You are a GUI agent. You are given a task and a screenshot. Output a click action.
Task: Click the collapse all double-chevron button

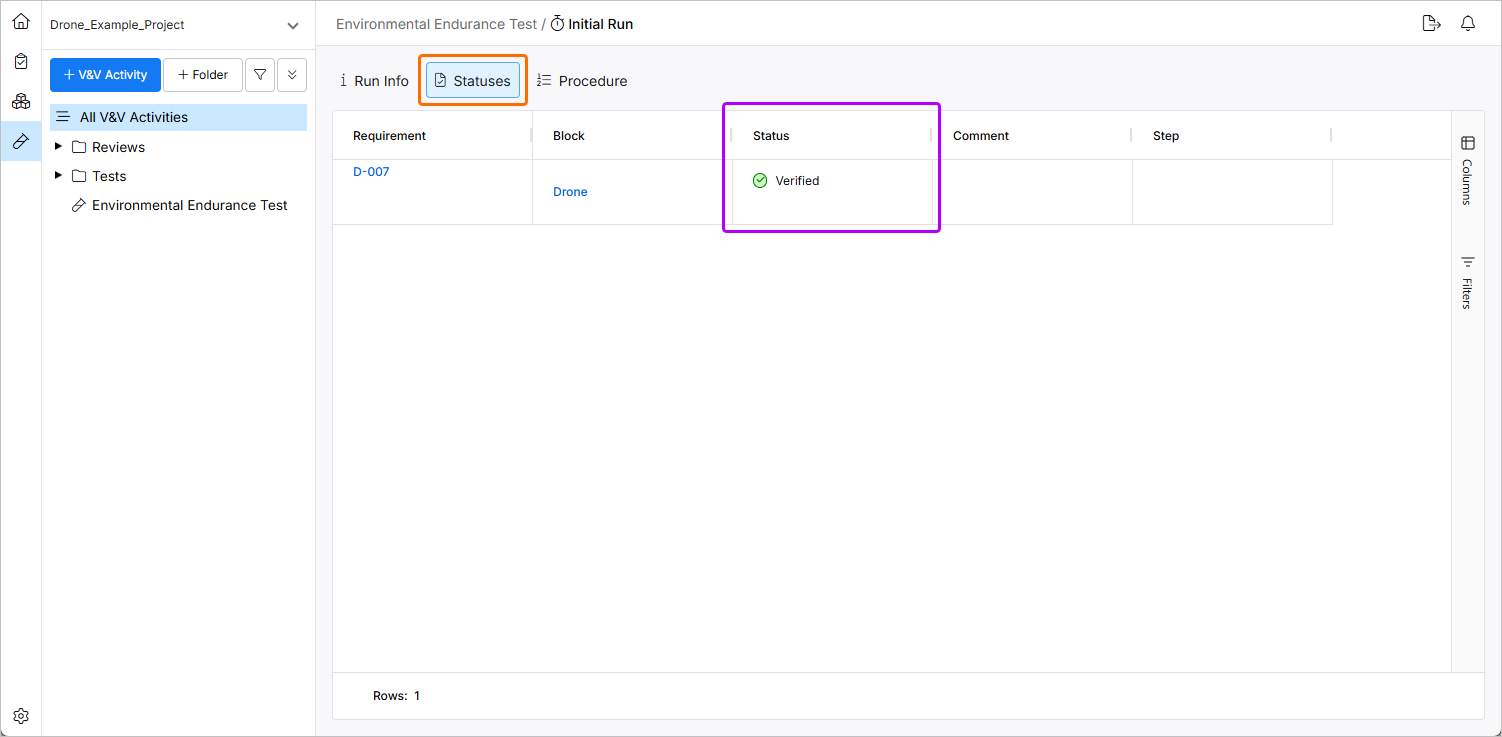click(292, 75)
